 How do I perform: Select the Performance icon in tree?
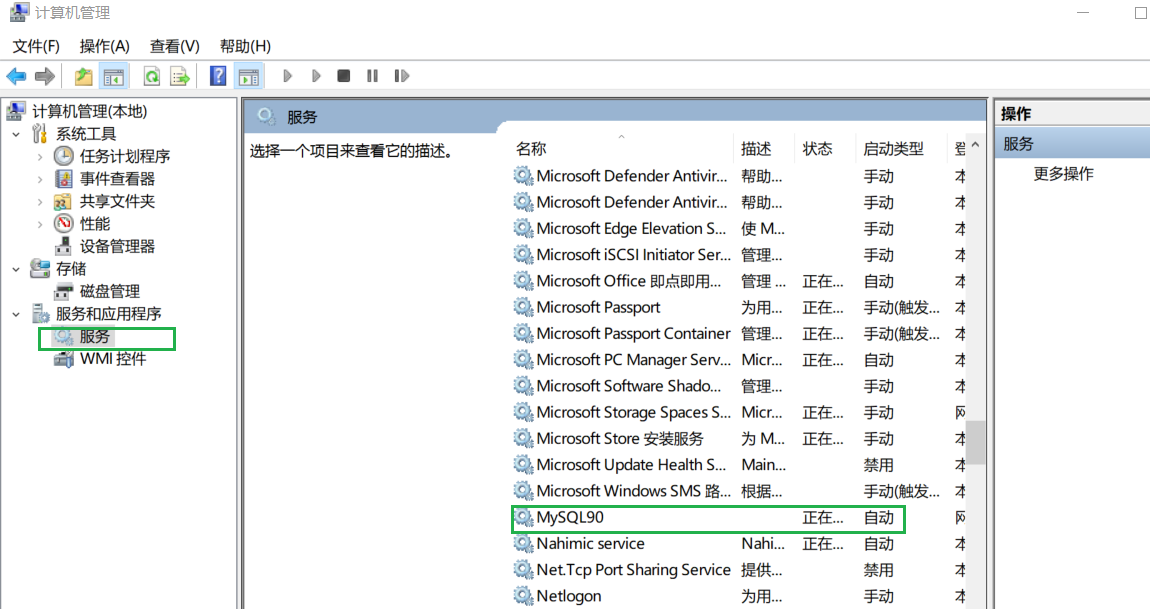[64, 223]
